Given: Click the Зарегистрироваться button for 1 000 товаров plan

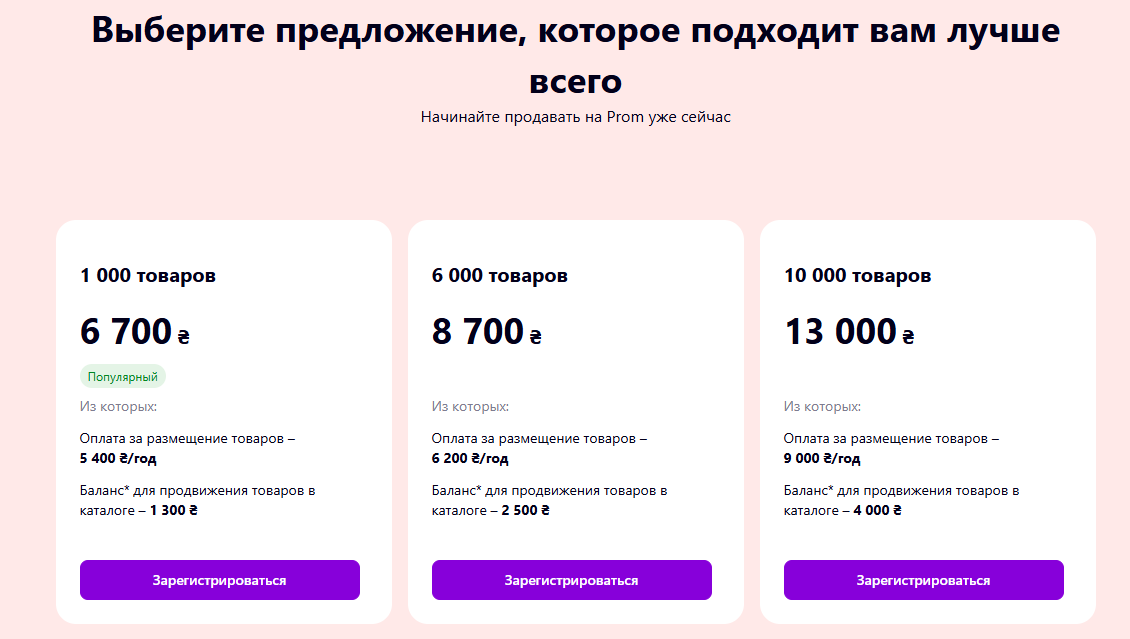Looking at the screenshot, I should click(x=220, y=580).
